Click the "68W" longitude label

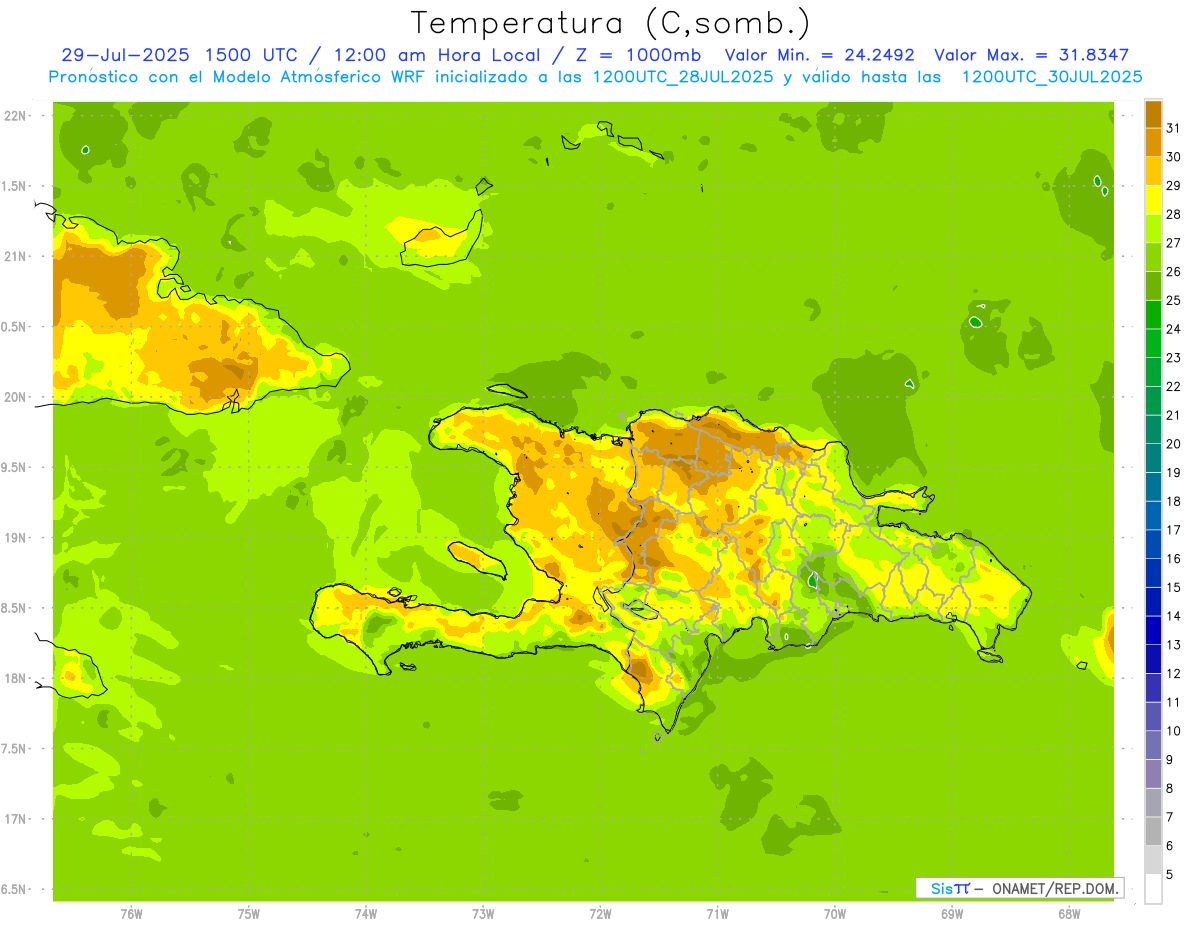click(1069, 914)
